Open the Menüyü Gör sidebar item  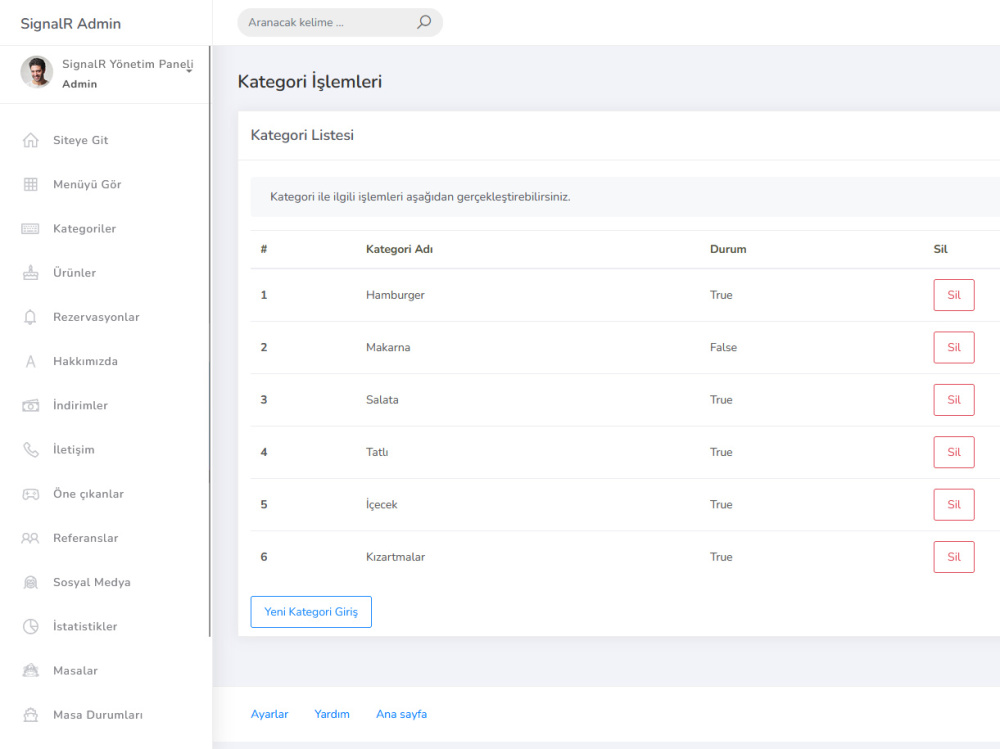[x=87, y=184]
